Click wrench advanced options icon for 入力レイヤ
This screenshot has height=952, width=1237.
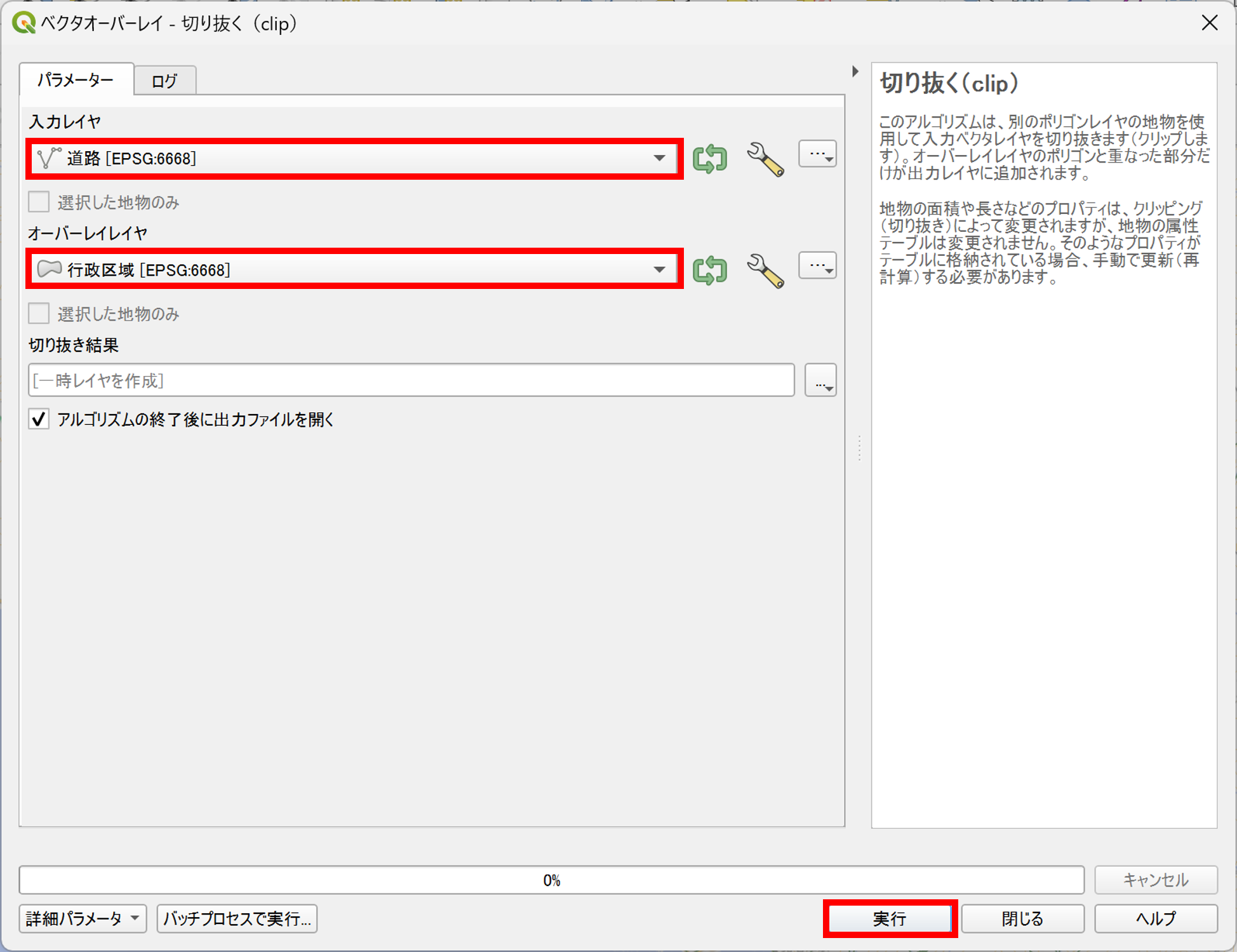(765, 159)
